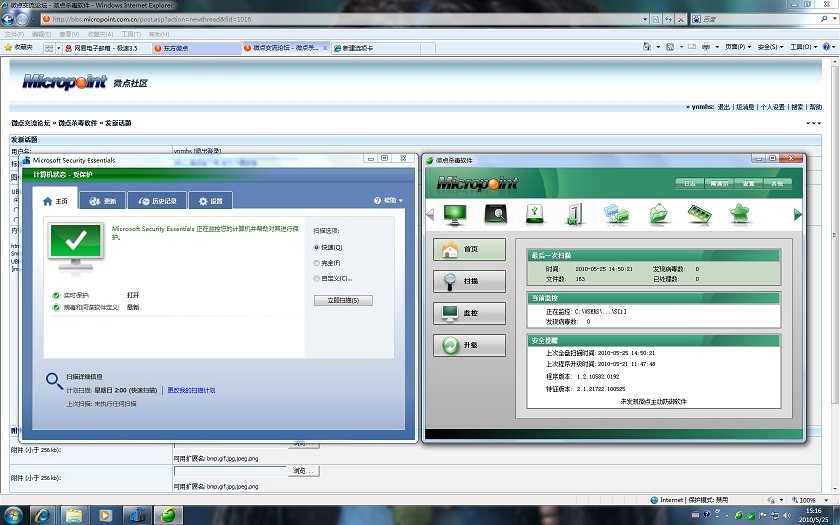This screenshot has width=840, height=525.
Task: Click the 退出 logout link on the forum page
Action: 724,107
